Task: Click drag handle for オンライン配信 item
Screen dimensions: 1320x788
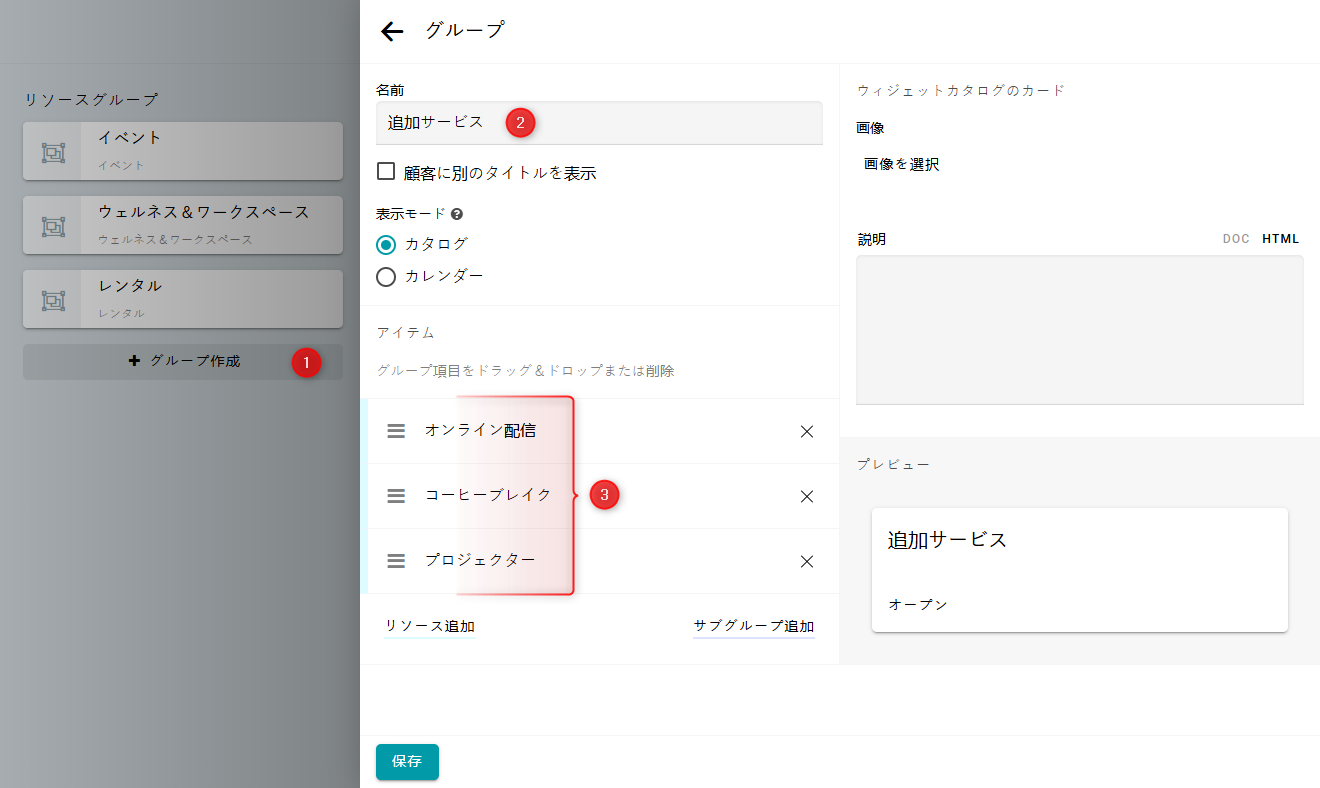Action: point(396,431)
